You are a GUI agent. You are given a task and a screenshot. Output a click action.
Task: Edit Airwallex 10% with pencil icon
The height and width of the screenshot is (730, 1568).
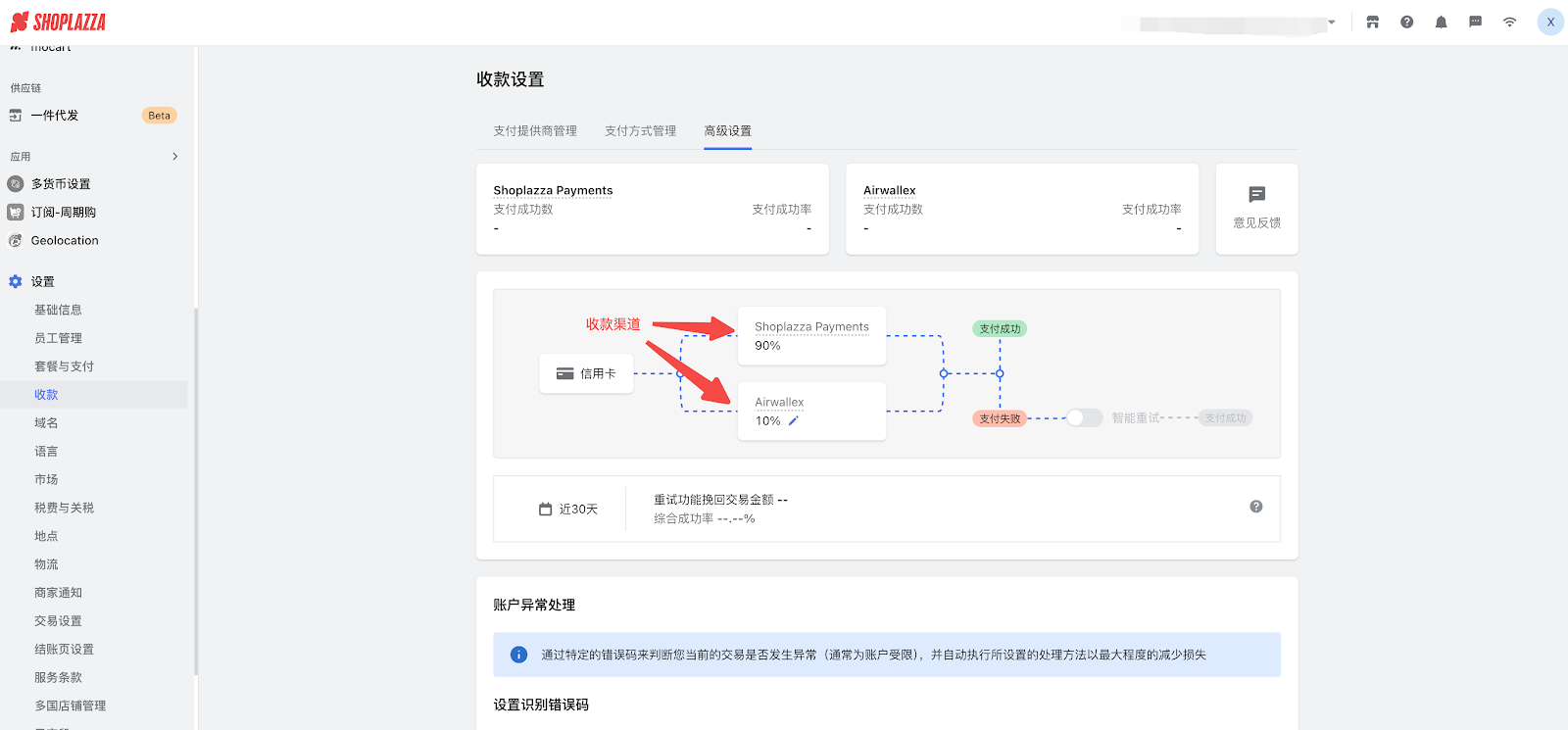[794, 420]
